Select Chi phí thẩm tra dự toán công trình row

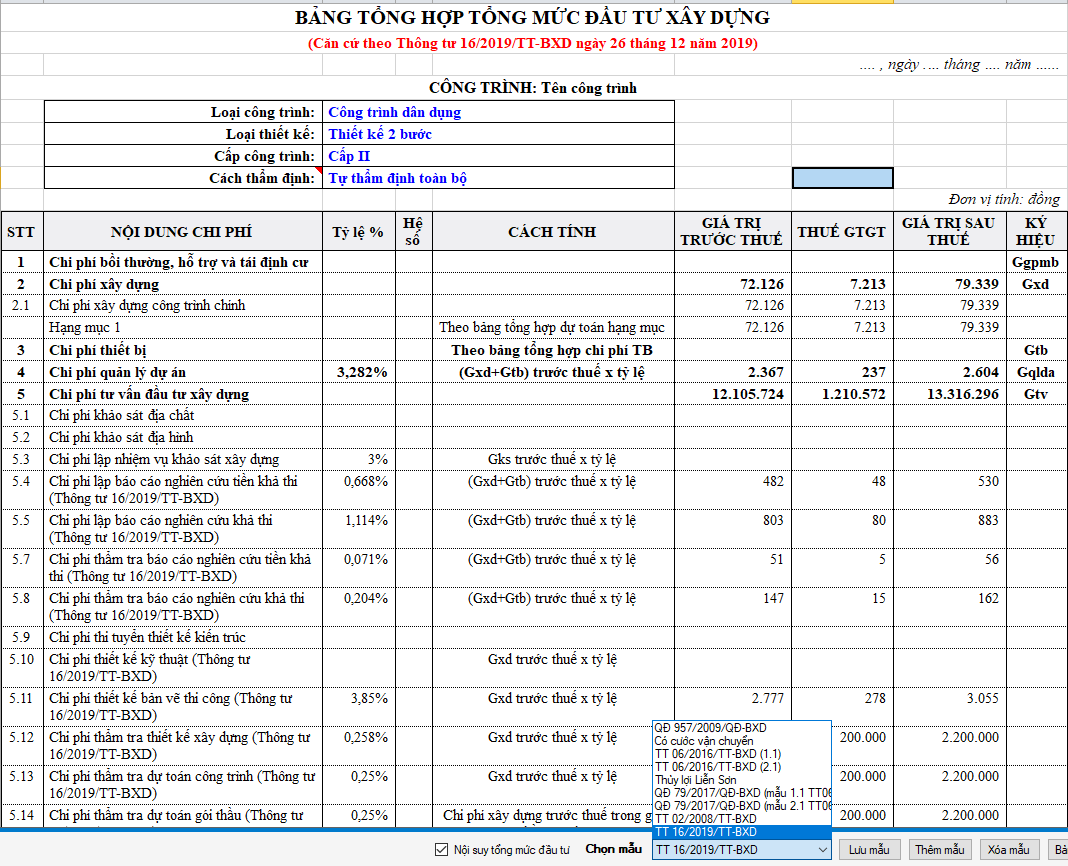(x=183, y=785)
